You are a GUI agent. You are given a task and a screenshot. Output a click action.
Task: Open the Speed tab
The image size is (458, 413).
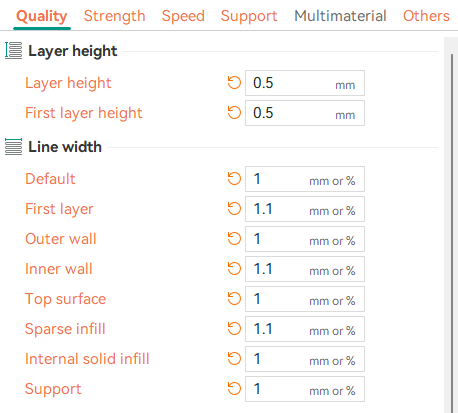(x=183, y=16)
